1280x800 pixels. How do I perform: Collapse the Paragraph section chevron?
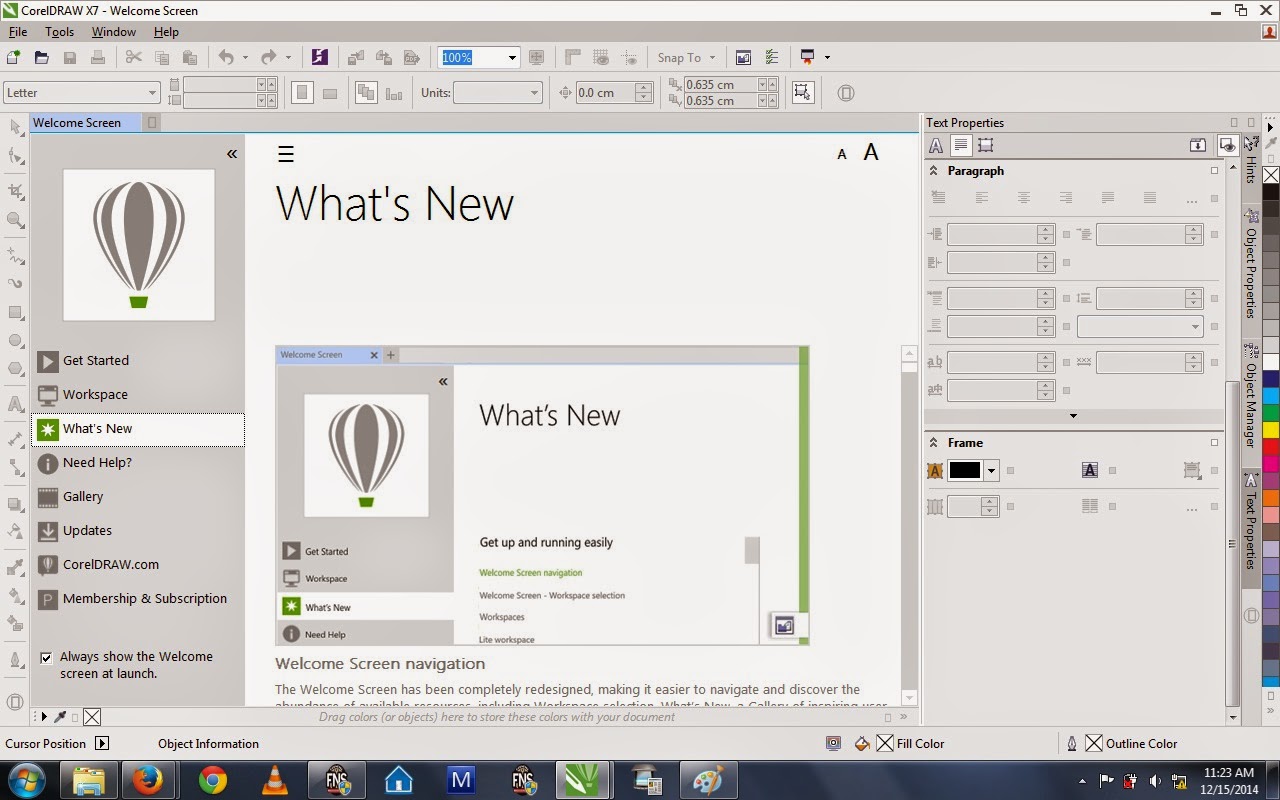934,171
